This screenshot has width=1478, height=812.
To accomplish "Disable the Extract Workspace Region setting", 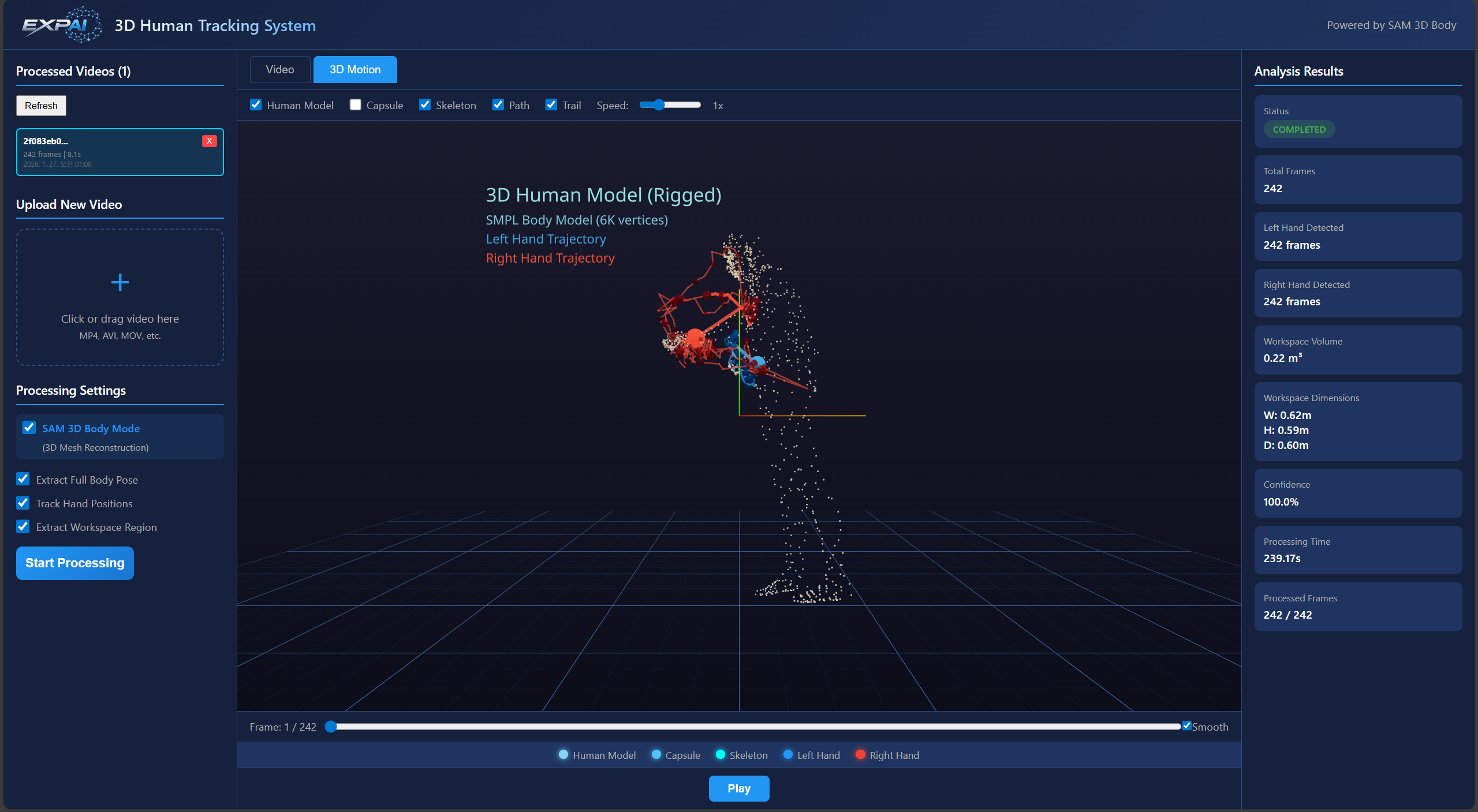I will tap(23, 526).
